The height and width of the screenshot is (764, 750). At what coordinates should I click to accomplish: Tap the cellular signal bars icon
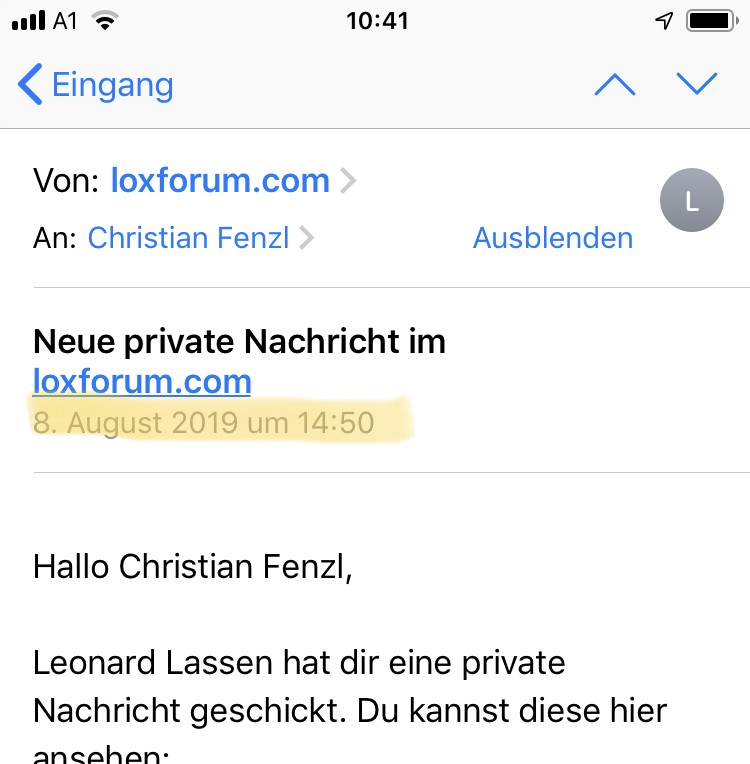point(29,20)
